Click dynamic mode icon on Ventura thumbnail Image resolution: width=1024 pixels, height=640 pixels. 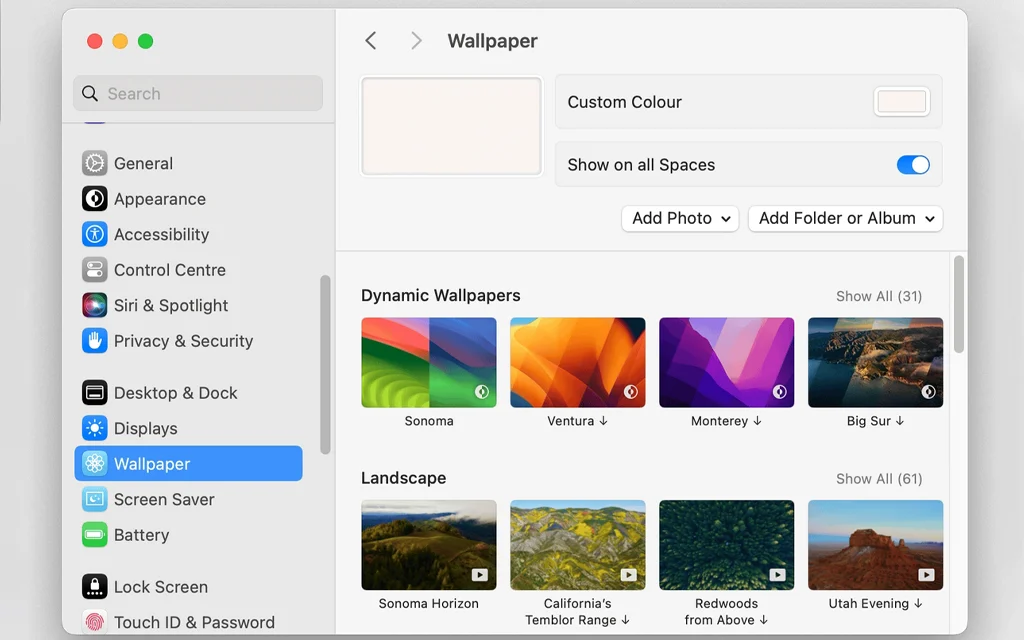[x=630, y=392]
